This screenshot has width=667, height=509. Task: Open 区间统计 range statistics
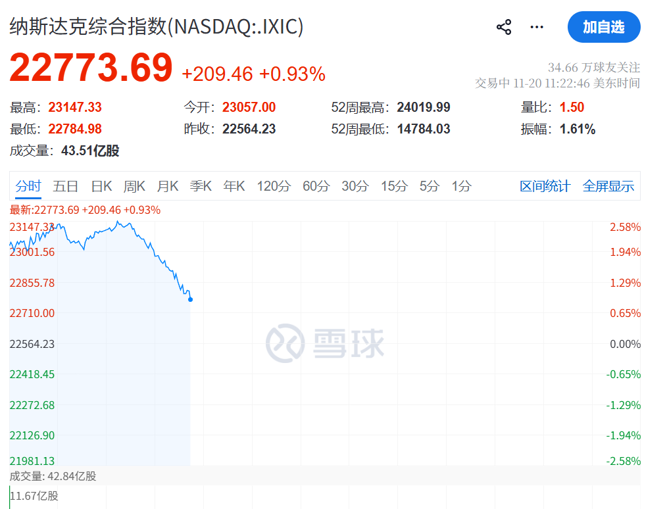tap(545, 186)
